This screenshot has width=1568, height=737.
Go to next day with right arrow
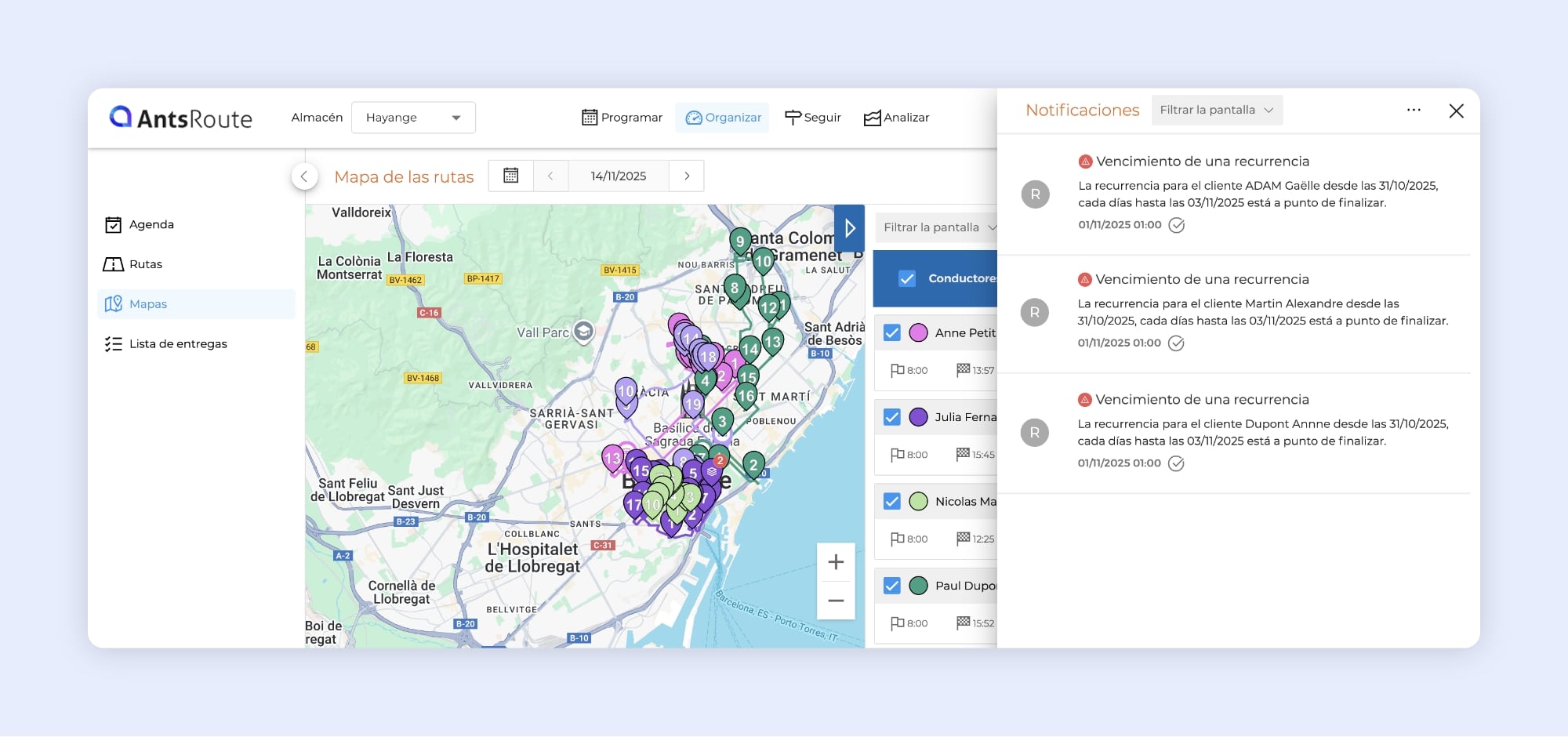[x=687, y=176]
